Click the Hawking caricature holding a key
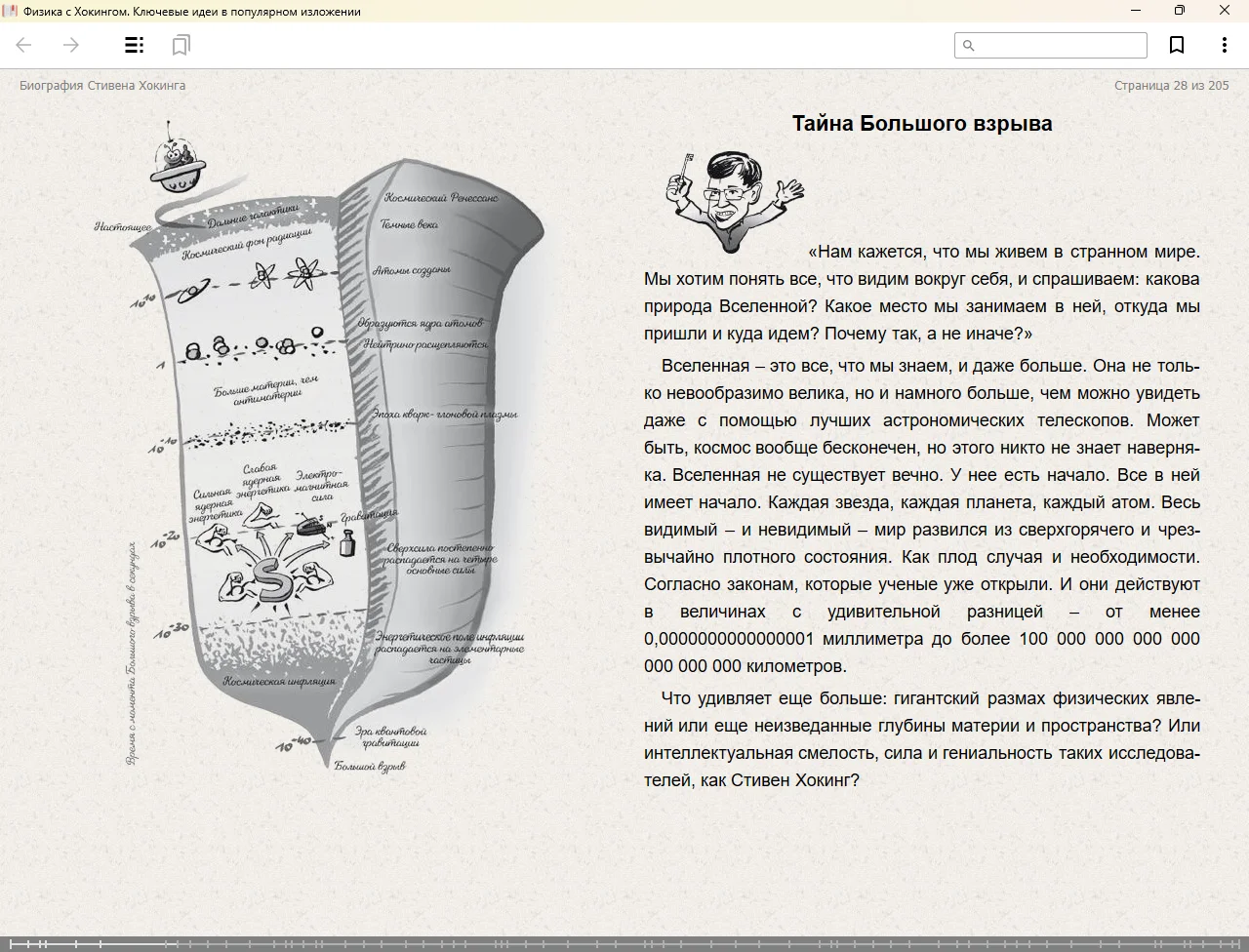 pos(735,202)
